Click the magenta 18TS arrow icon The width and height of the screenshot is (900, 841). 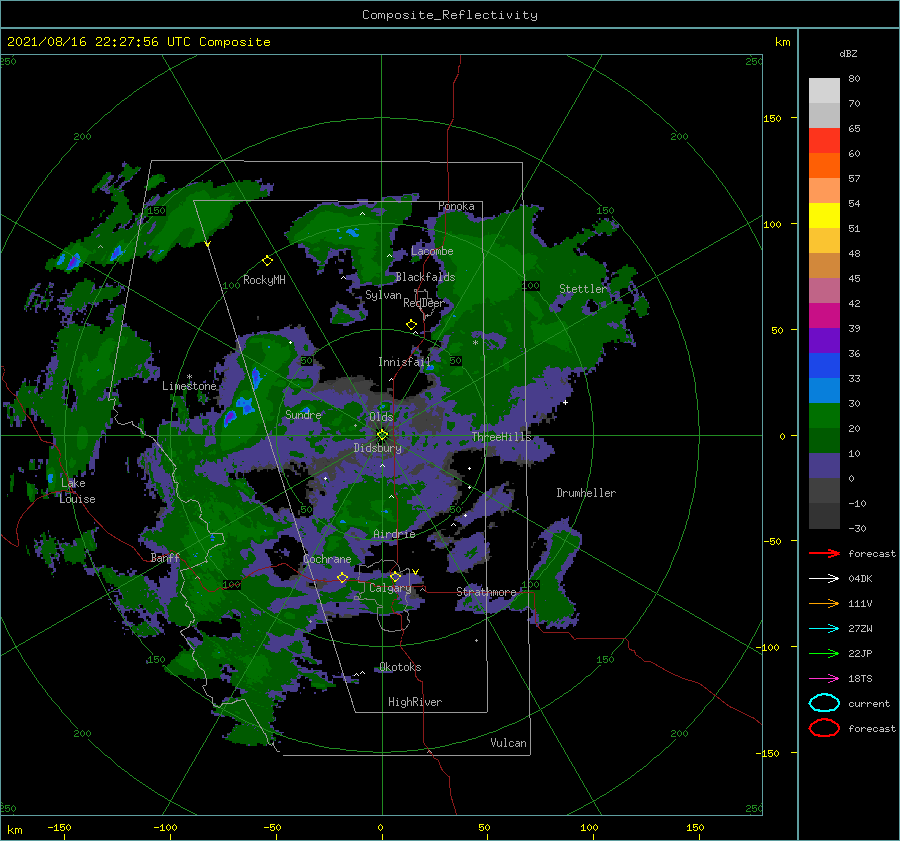point(824,679)
